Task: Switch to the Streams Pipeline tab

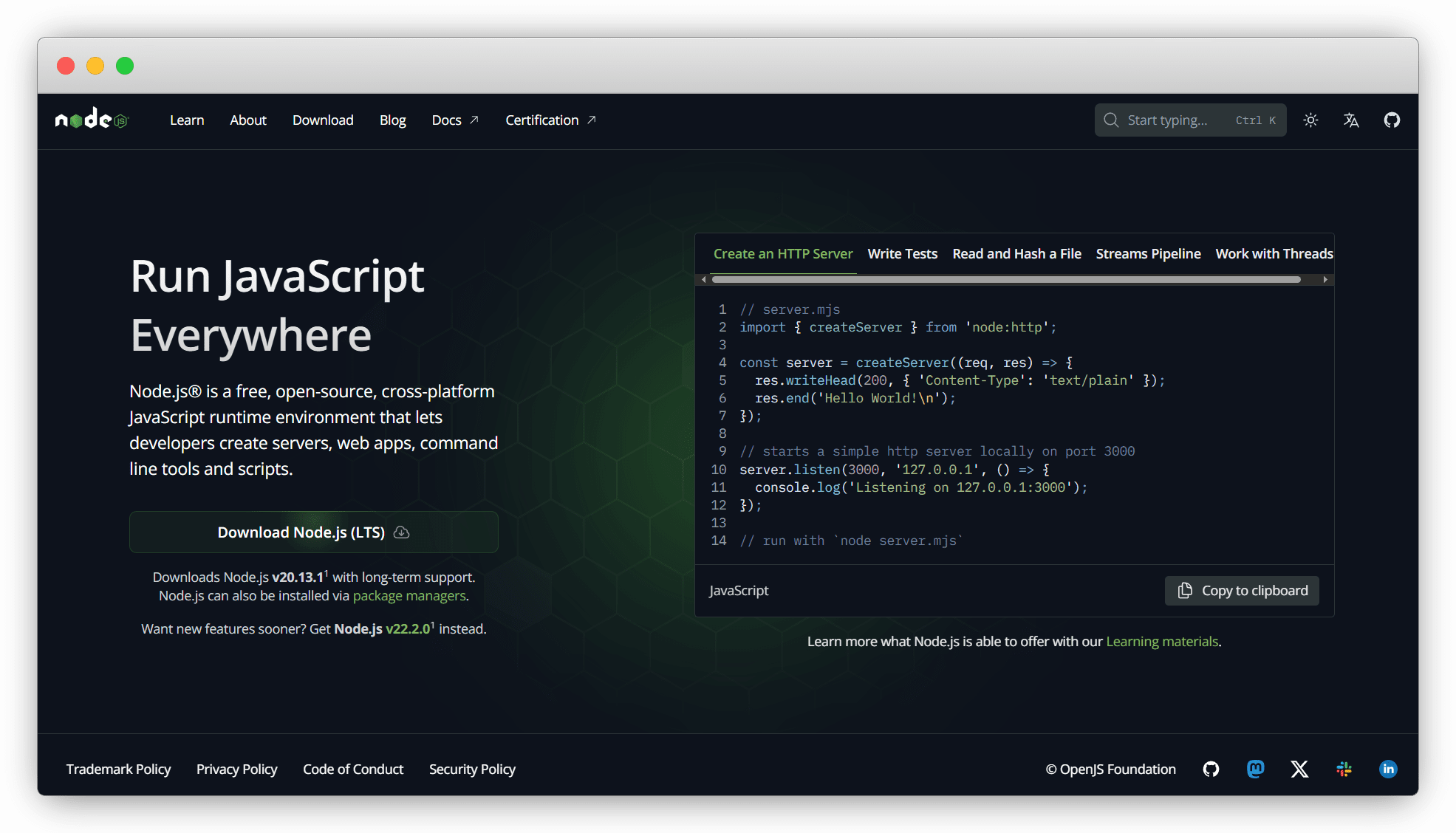Action: tap(1148, 253)
